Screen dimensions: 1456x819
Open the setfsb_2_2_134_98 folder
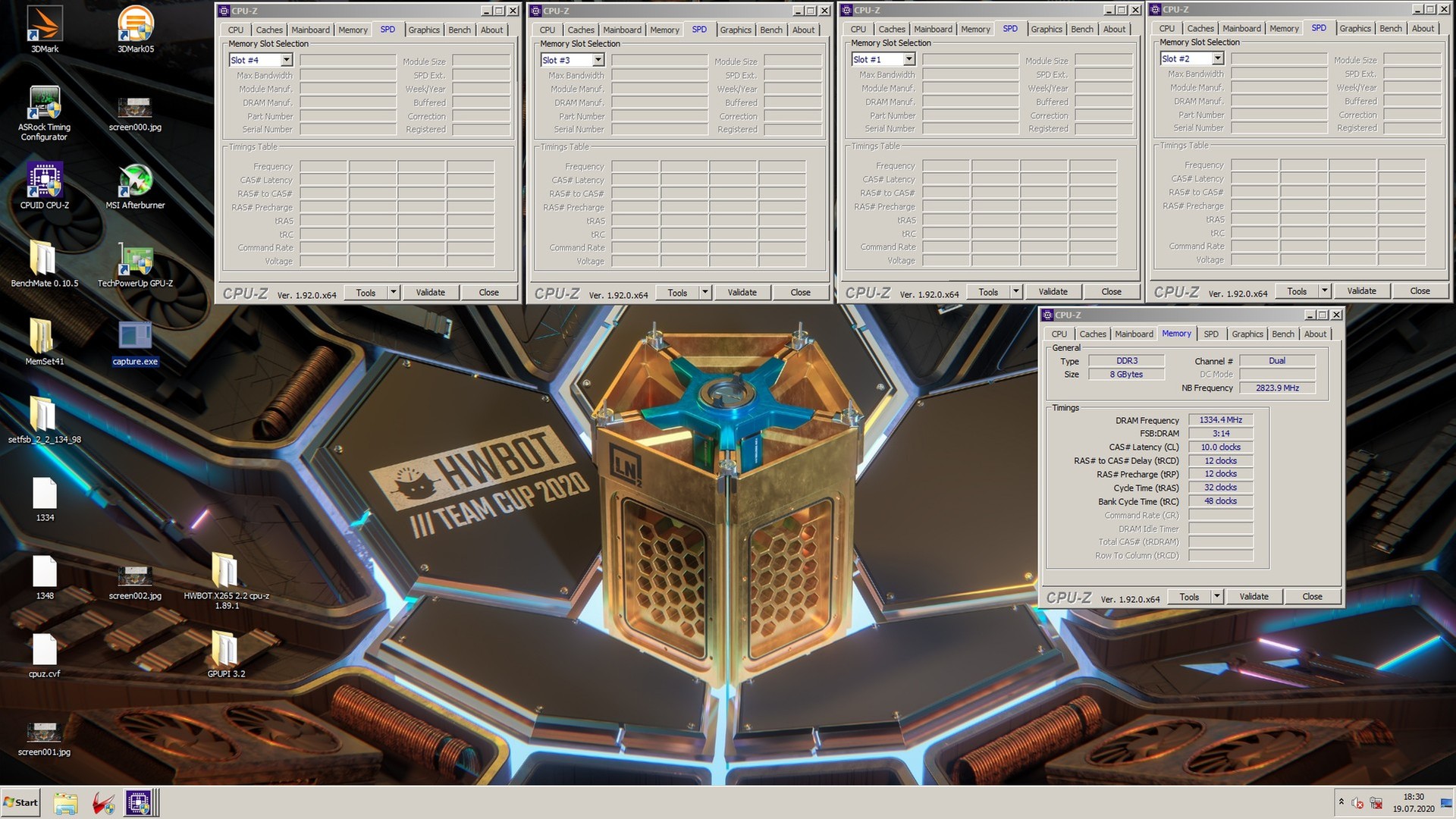click(45, 419)
